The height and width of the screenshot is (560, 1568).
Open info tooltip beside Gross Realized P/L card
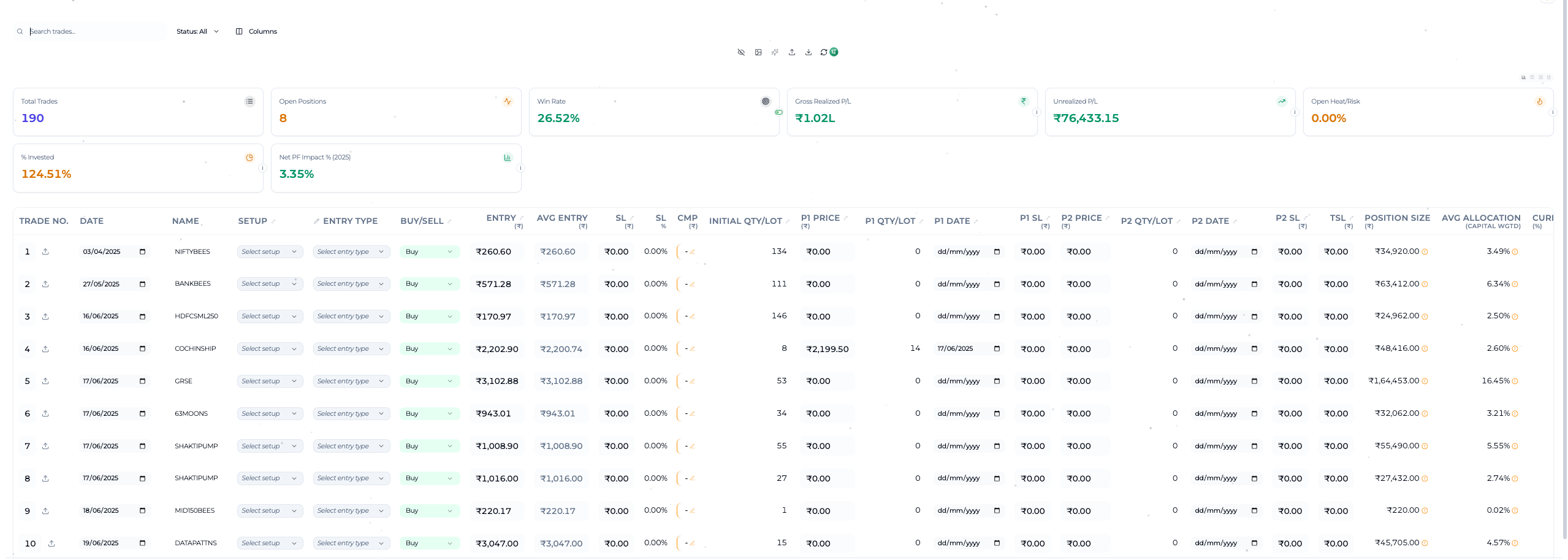1037,112
